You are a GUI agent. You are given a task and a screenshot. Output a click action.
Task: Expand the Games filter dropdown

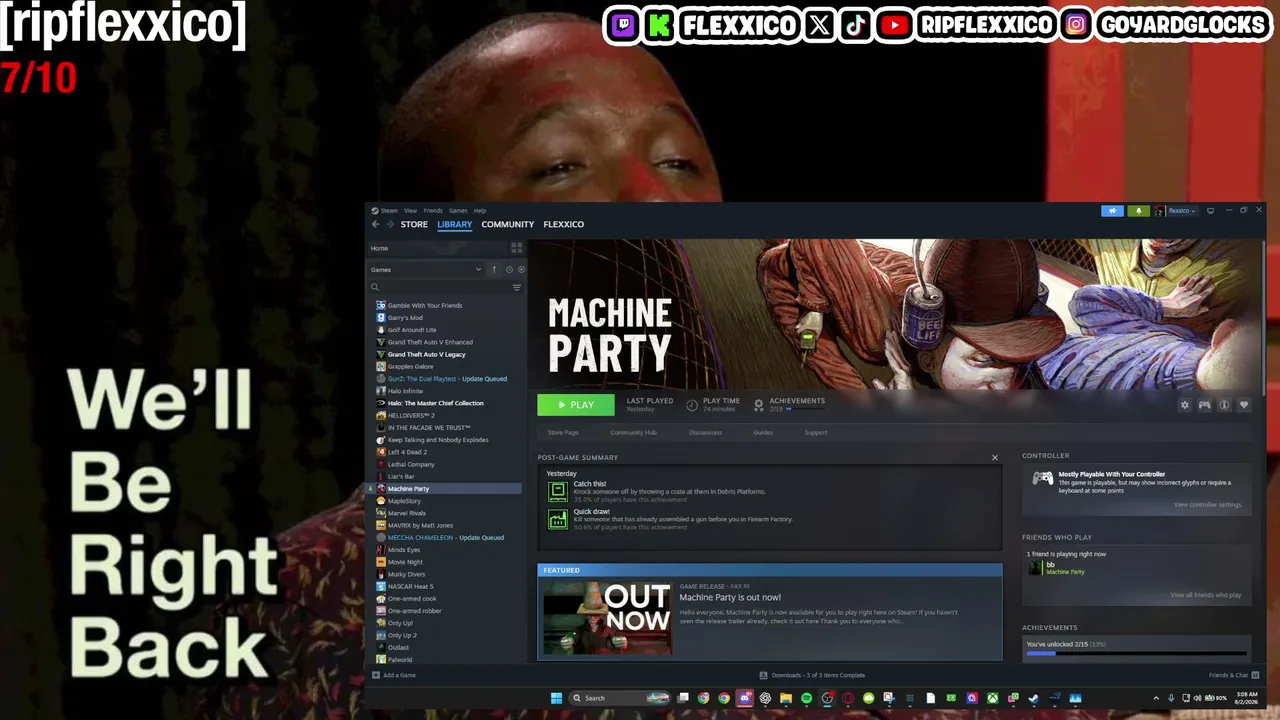point(426,269)
